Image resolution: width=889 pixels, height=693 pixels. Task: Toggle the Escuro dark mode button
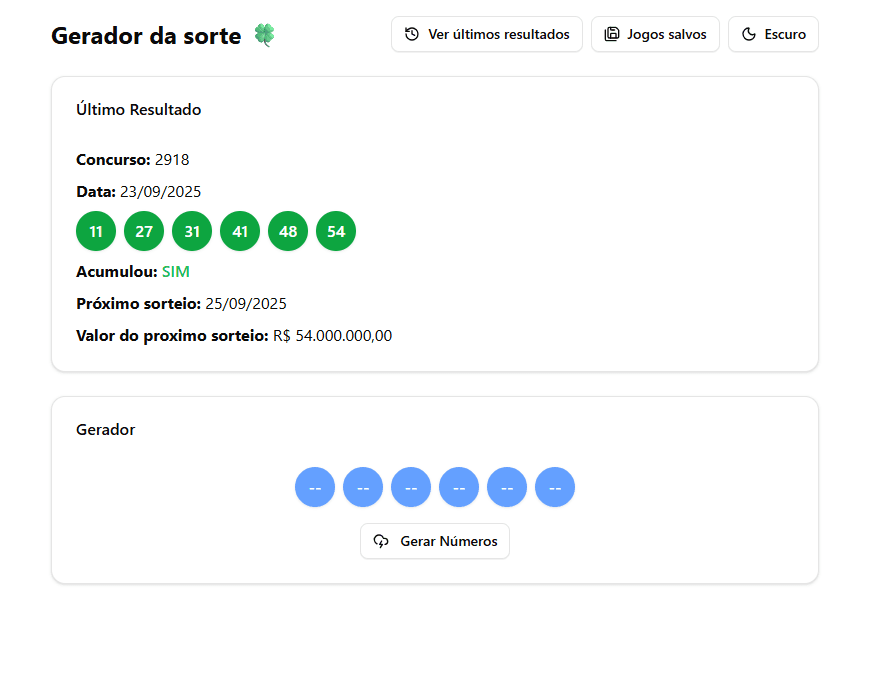click(x=773, y=34)
